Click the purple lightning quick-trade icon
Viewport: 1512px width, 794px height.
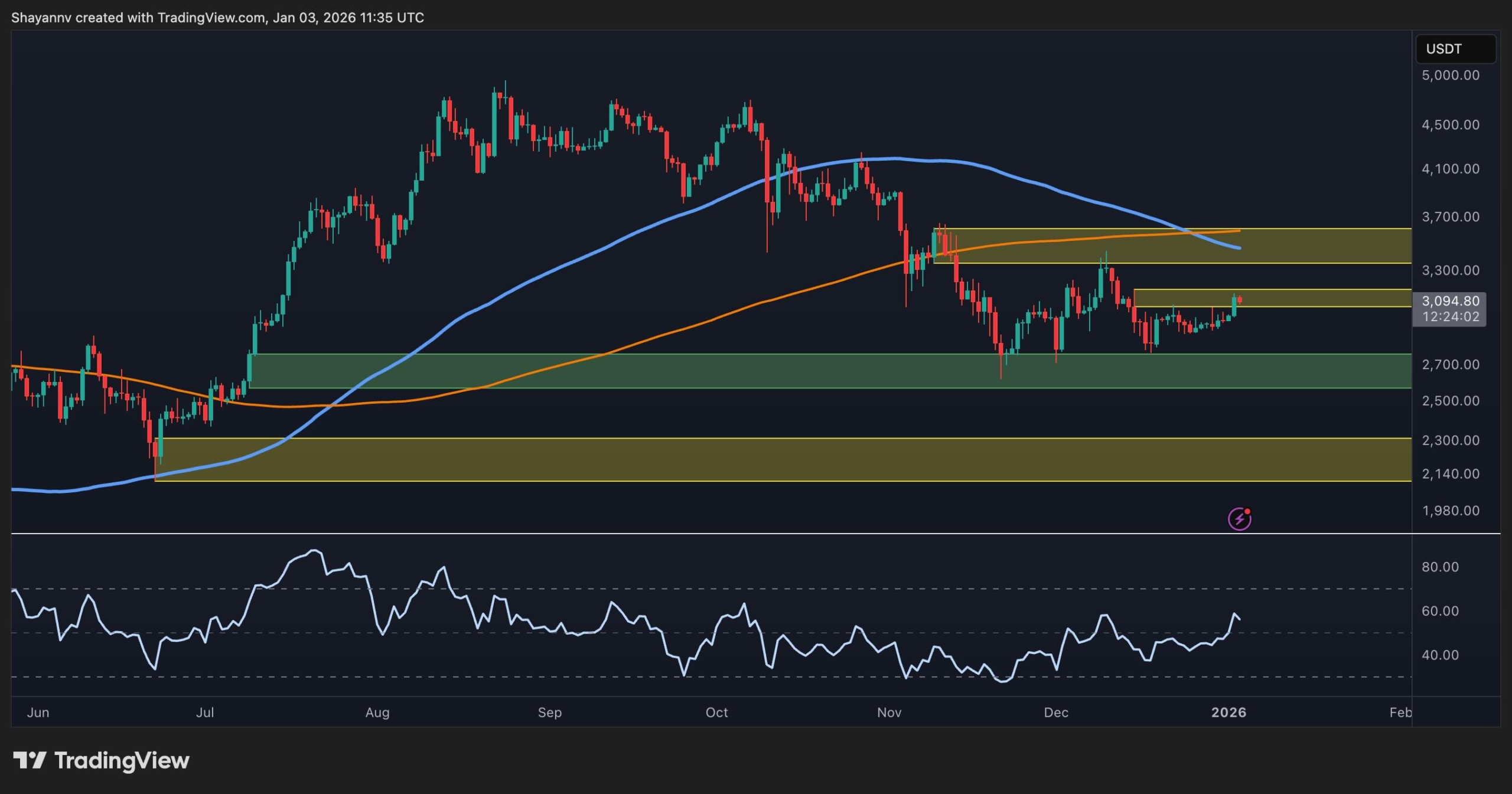pos(1239,519)
